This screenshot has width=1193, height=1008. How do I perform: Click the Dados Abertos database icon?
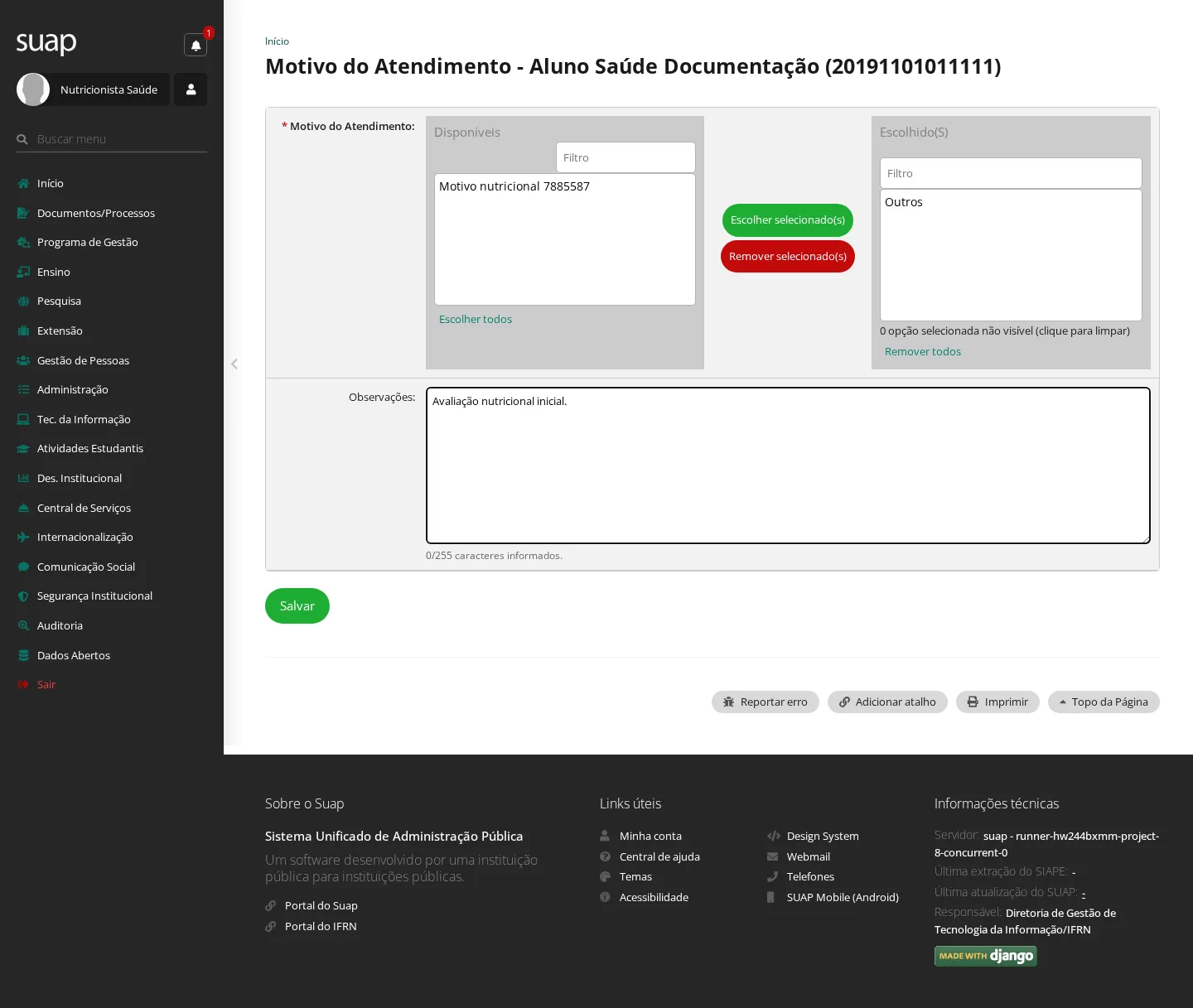[x=23, y=656]
